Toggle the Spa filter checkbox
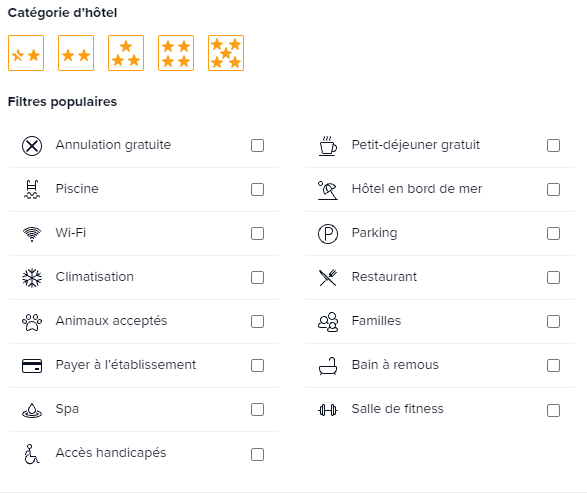Screen dimensions: 587x493 coord(257,409)
